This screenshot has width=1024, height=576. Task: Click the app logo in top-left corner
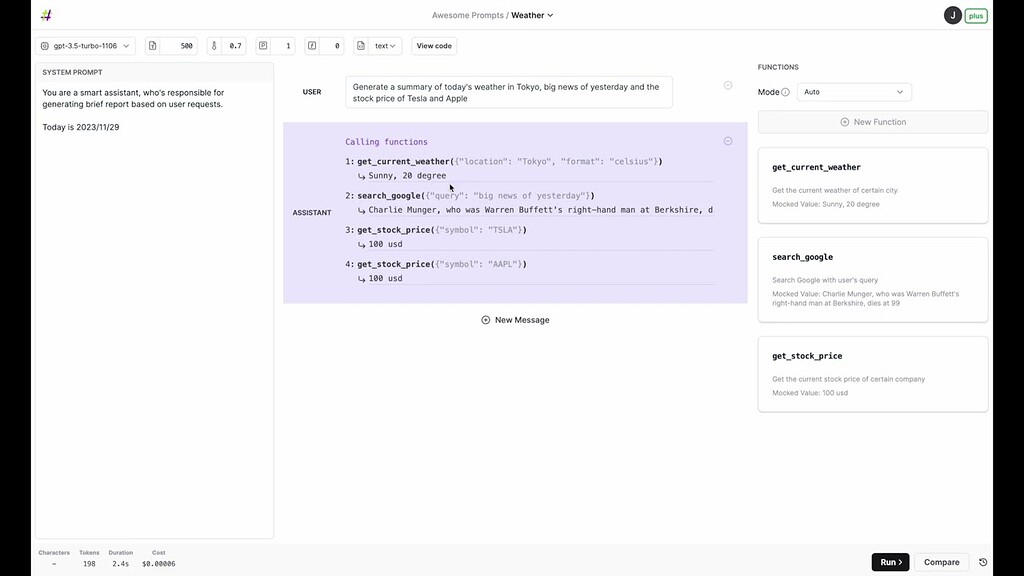(45, 15)
